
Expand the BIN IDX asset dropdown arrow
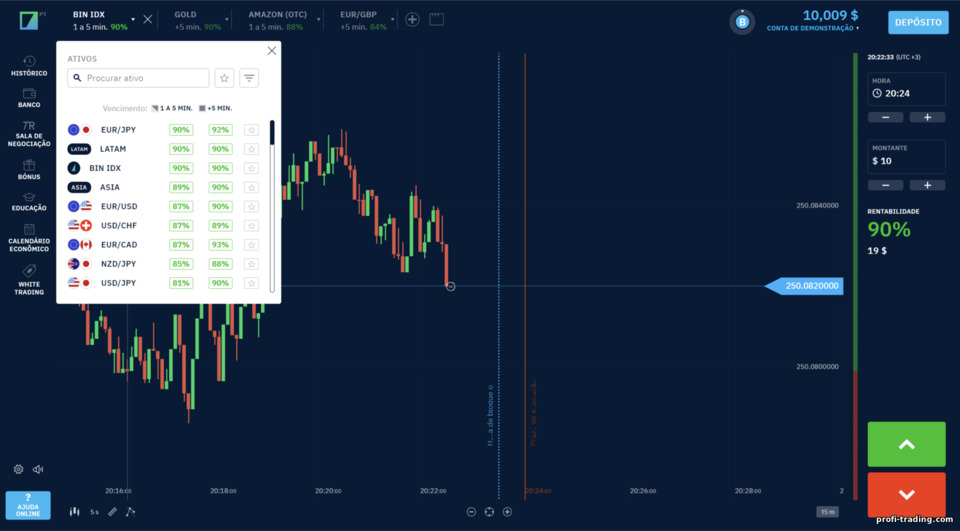tap(133, 20)
